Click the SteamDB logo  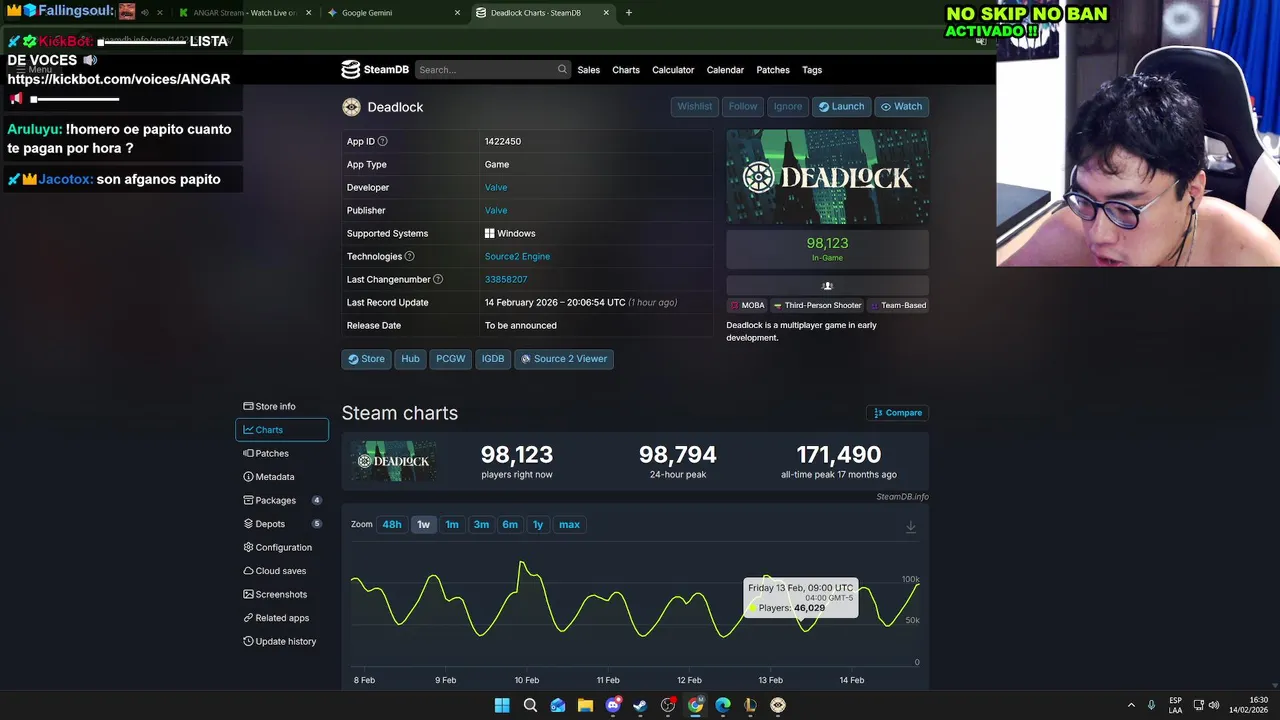pos(375,70)
